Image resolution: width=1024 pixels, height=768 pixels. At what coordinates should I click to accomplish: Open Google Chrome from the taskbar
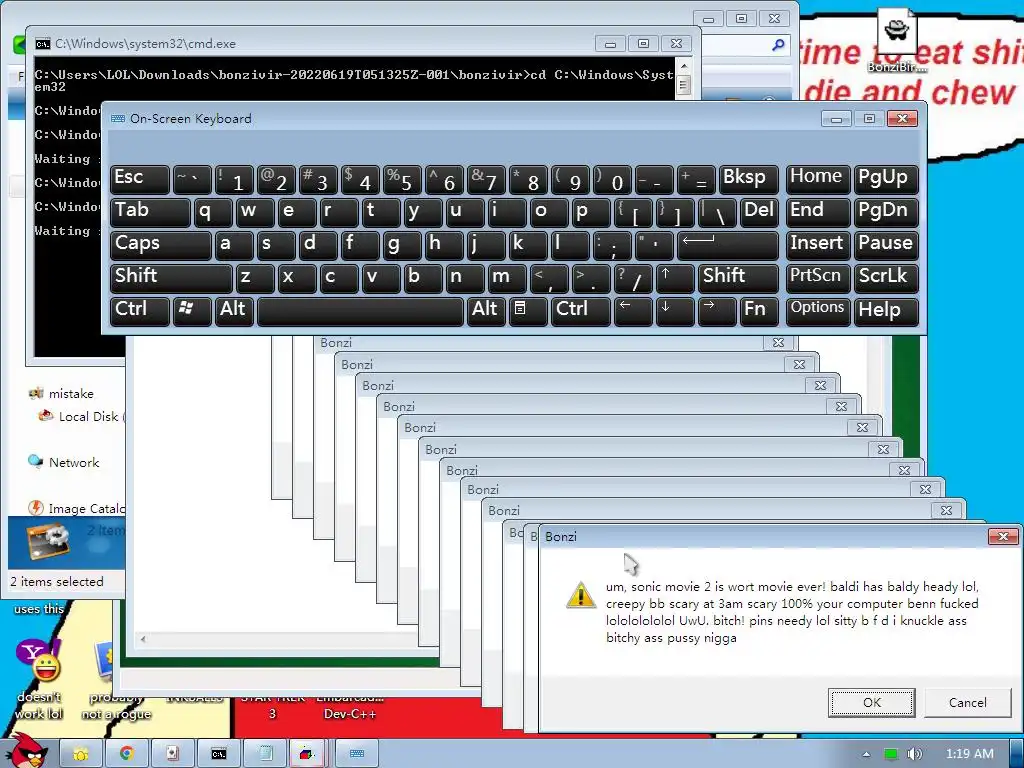coord(126,754)
